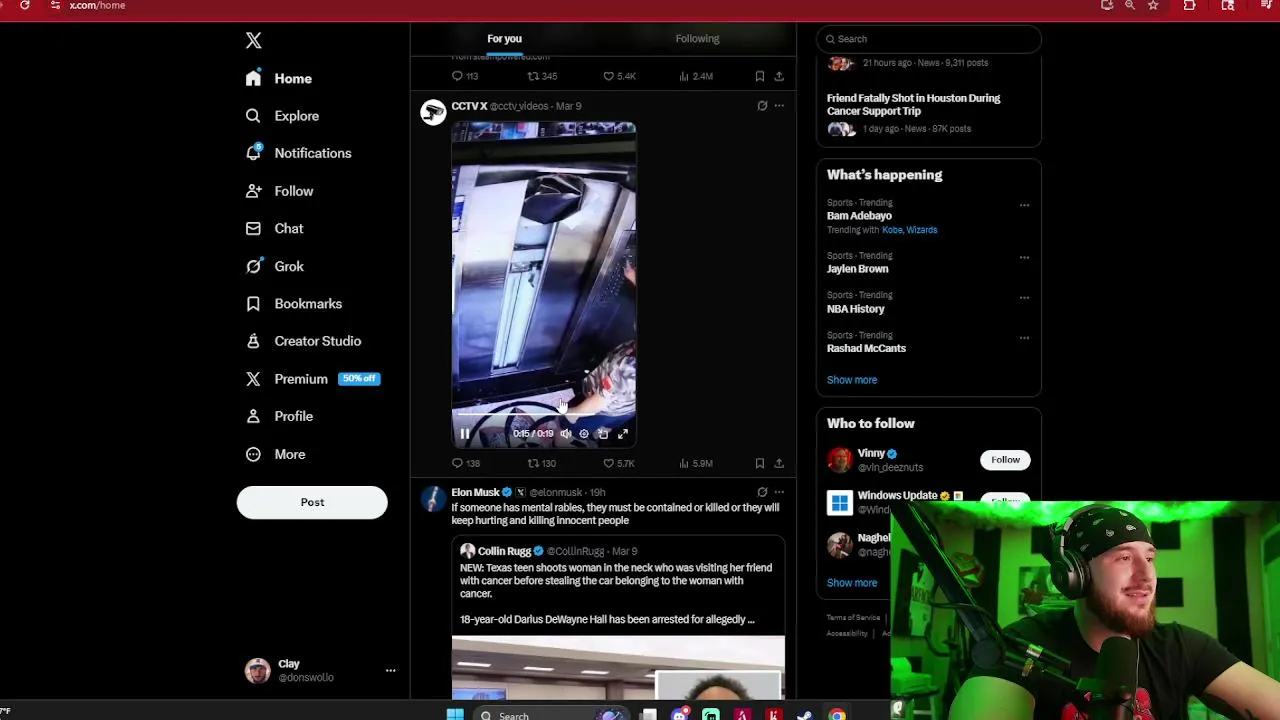
Task: Open more options for the Rashad McCants trend
Action: [x=1024, y=338]
